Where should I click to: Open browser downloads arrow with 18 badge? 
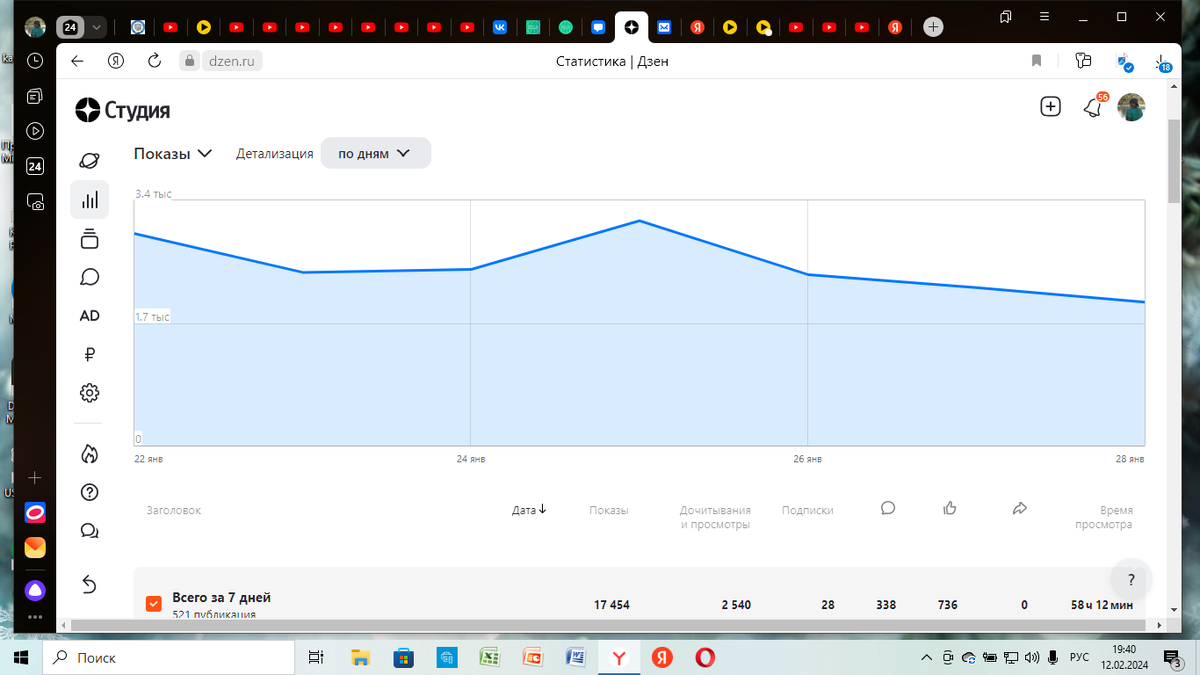point(1161,62)
